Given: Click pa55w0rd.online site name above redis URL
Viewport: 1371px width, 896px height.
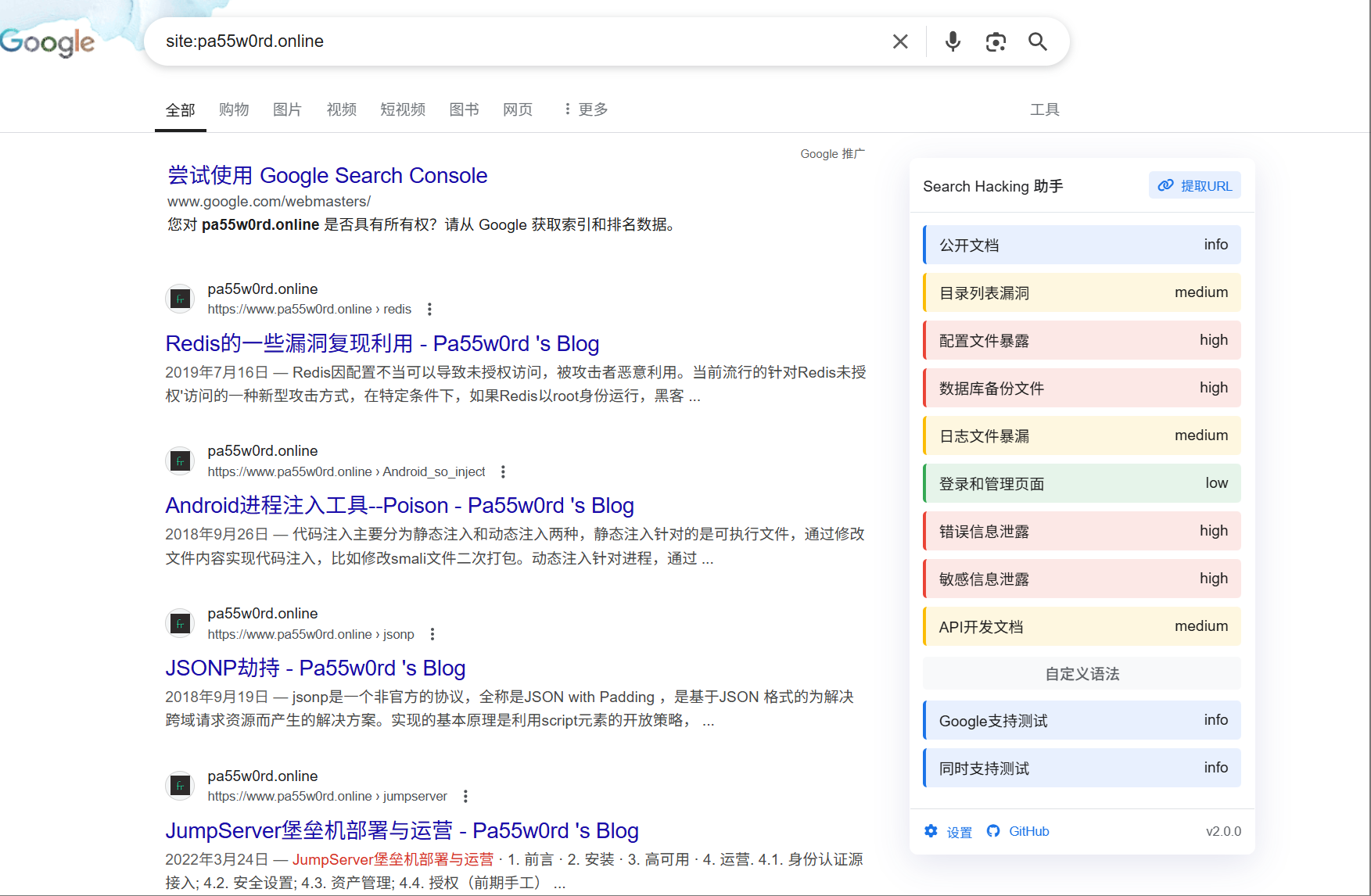Looking at the screenshot, I should click(262, 289).
